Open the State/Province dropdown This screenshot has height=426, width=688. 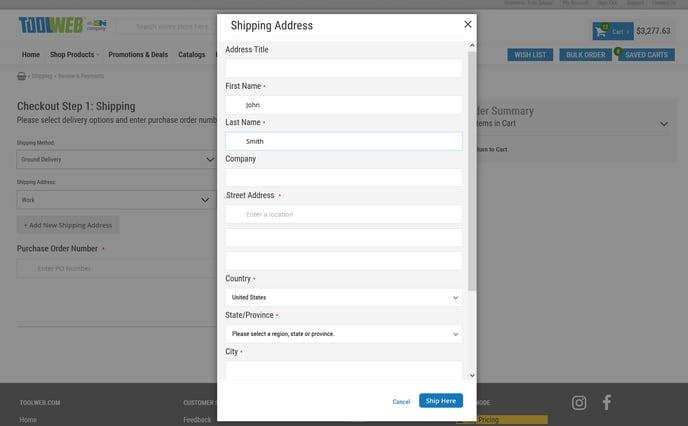[343, 334]
